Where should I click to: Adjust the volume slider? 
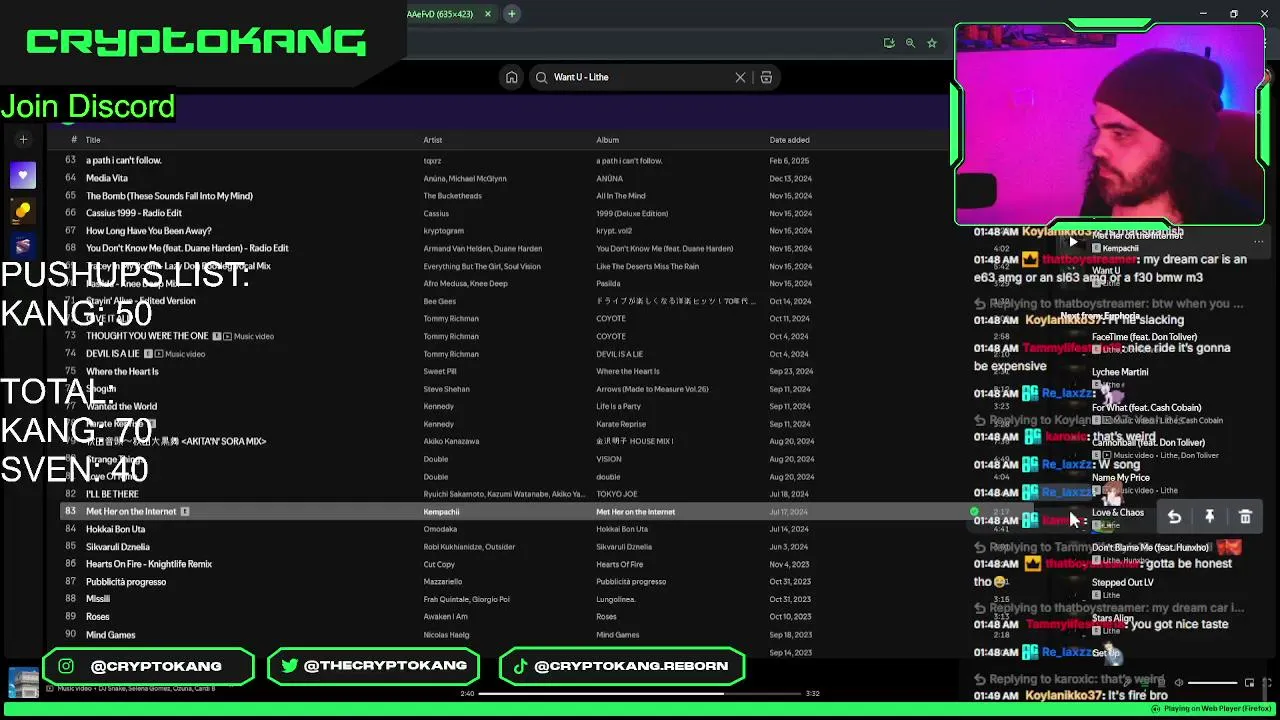(x=1212, y=683)
